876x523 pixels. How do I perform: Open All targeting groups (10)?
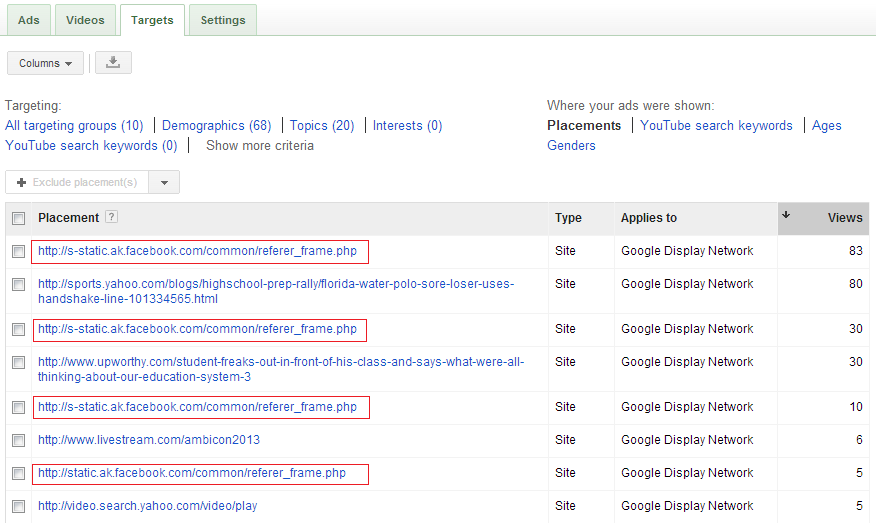coord(74,126)
